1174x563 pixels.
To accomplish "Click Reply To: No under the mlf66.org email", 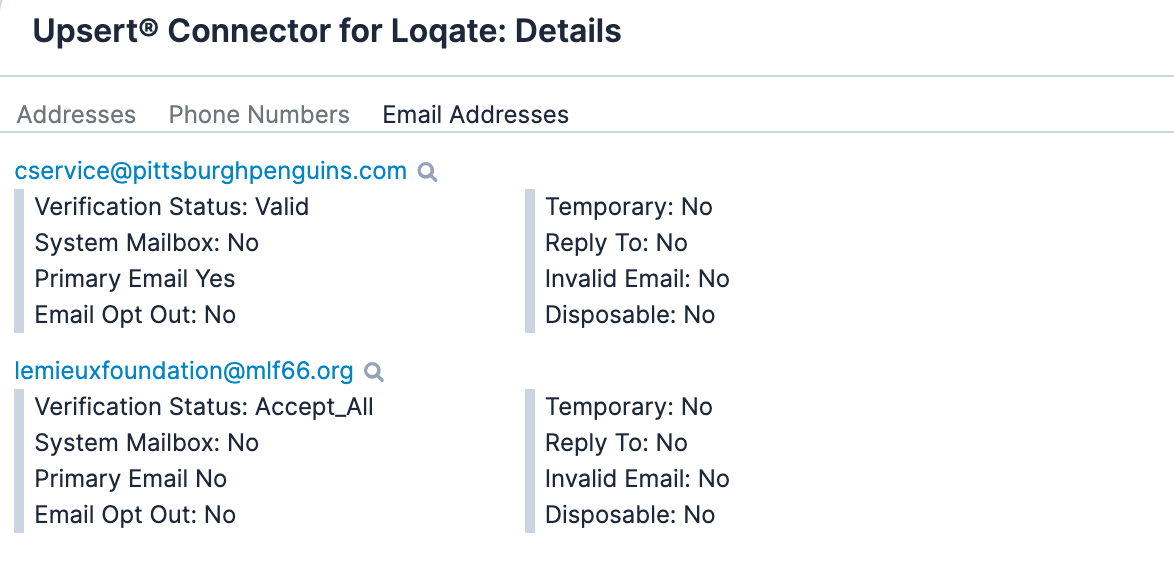I will [x=616, y=443].
